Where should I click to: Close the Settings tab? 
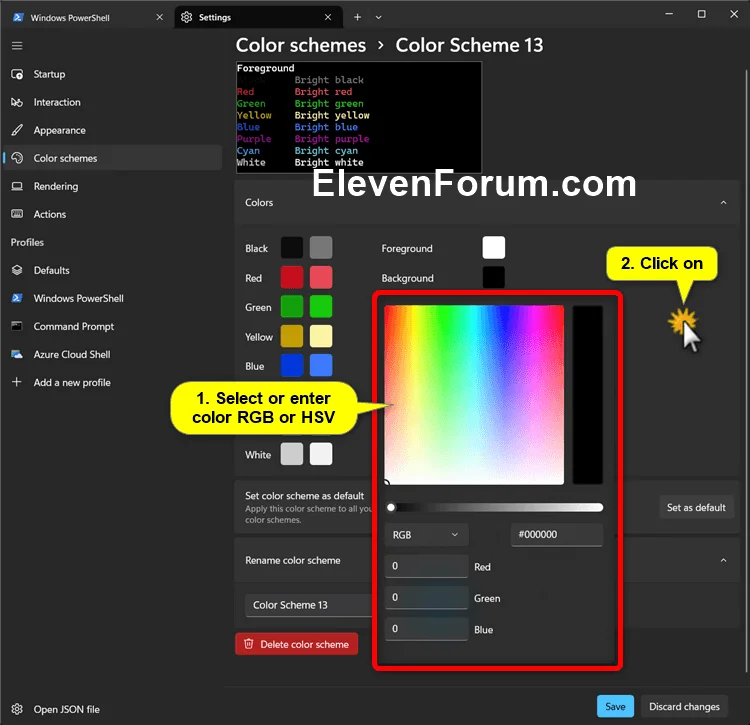tap(328, 17)
